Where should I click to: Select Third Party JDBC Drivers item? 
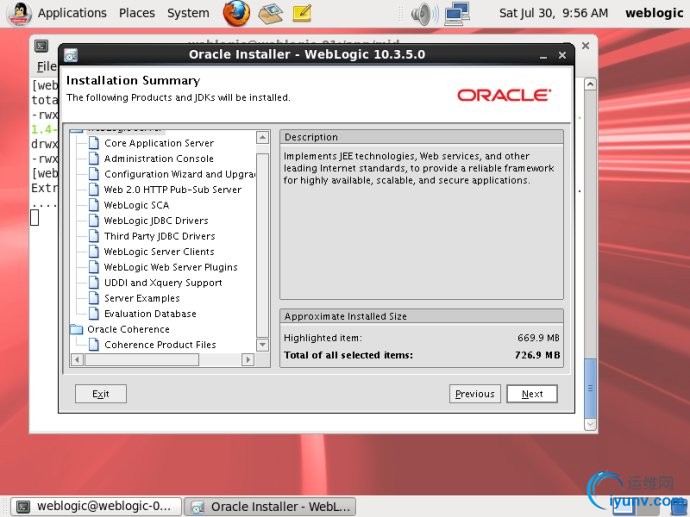tap(160, 236)
